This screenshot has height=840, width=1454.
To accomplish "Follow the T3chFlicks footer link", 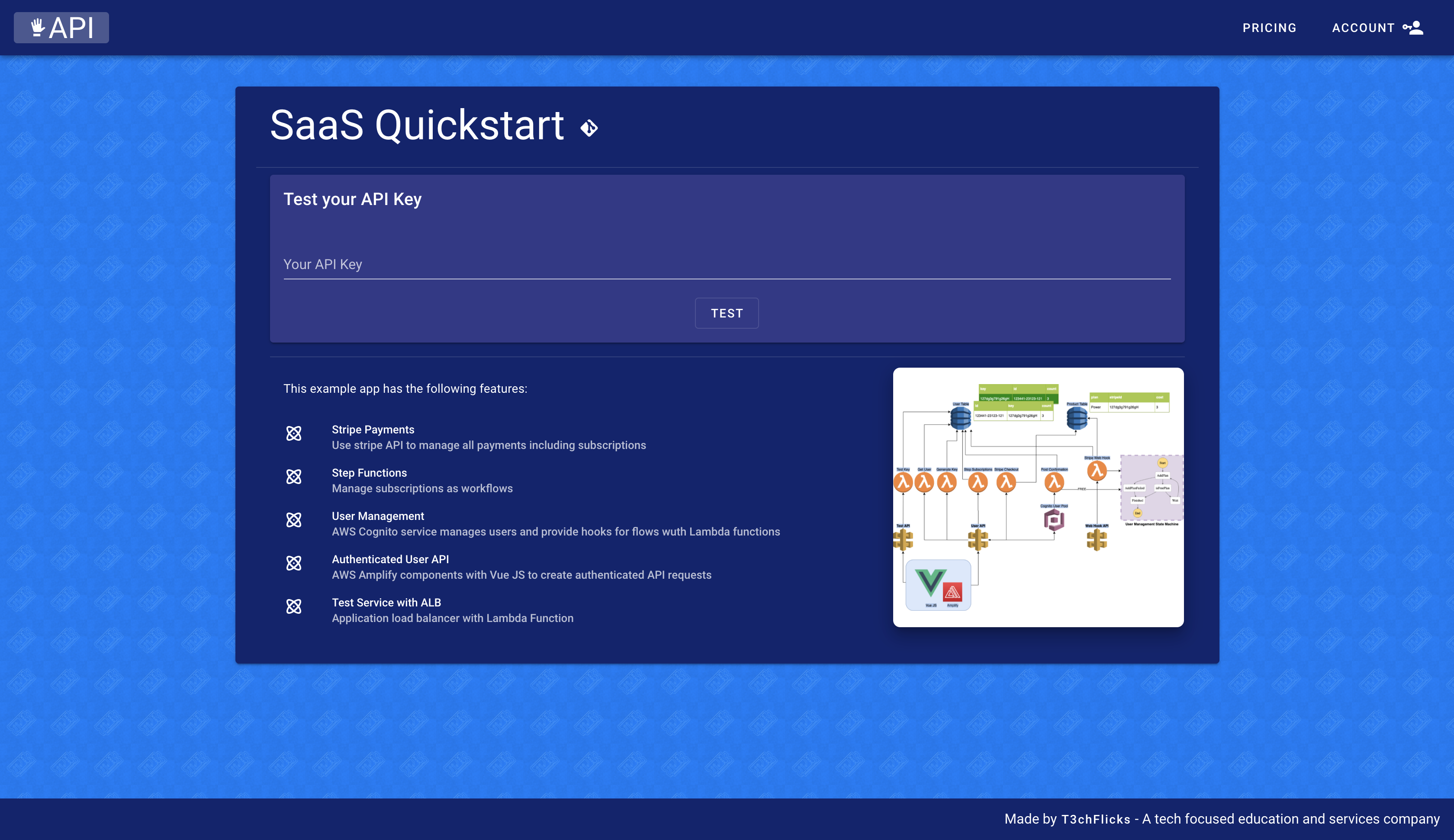I will [x=1095, y=819].
